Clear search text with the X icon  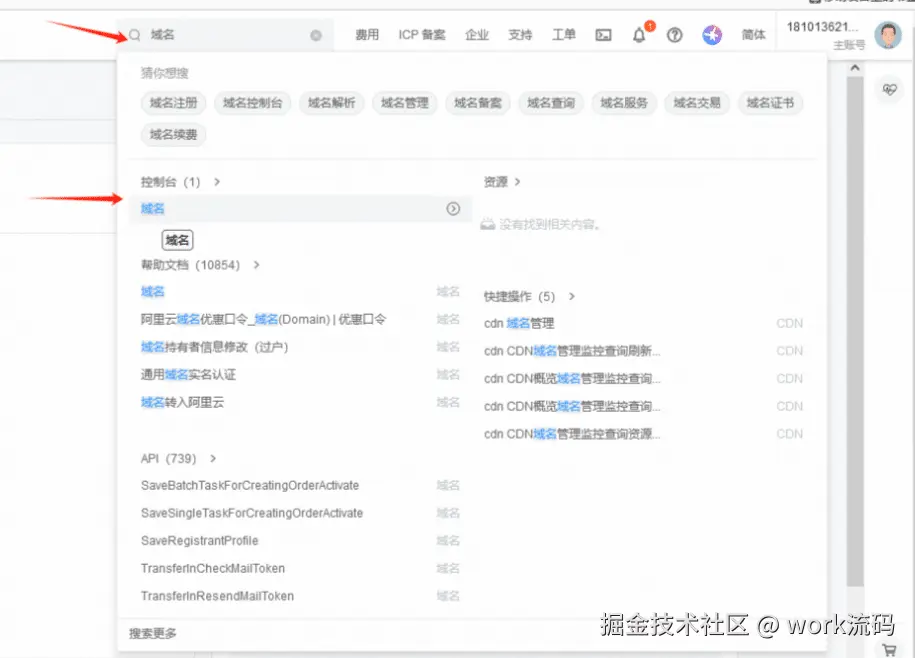click(316, 34)
